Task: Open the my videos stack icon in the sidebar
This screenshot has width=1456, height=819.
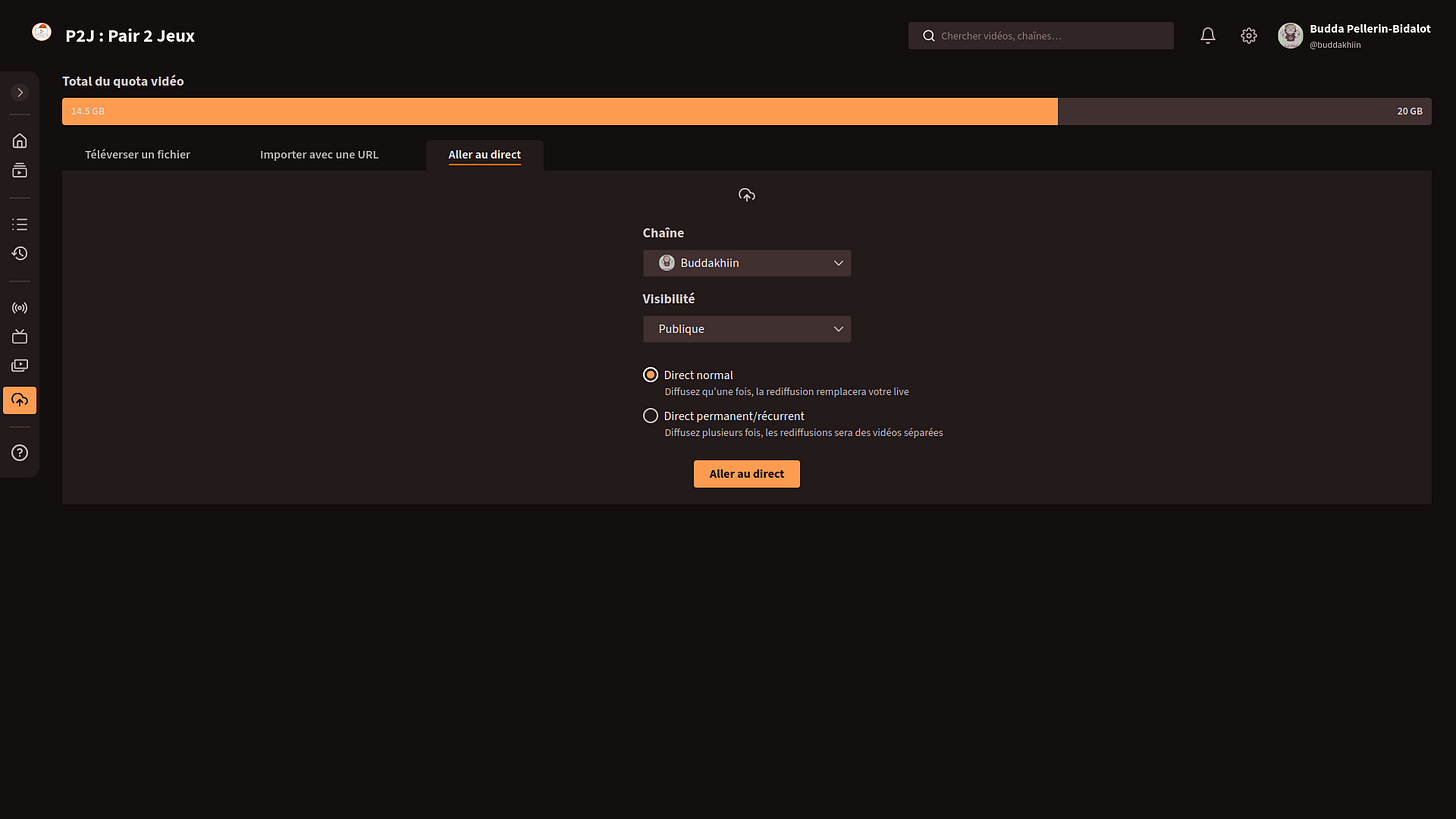Action: pyautogui.click(x=20, y=366)
